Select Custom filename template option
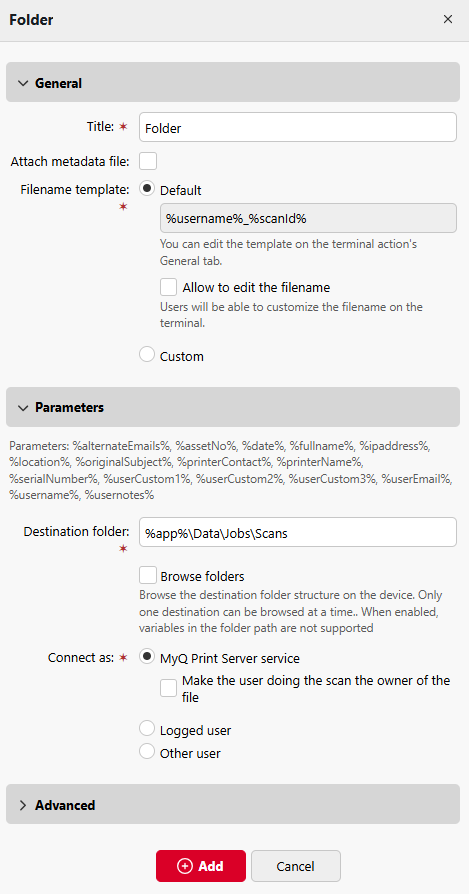Viewport: 469px width, 894px height. pos(147,355)
